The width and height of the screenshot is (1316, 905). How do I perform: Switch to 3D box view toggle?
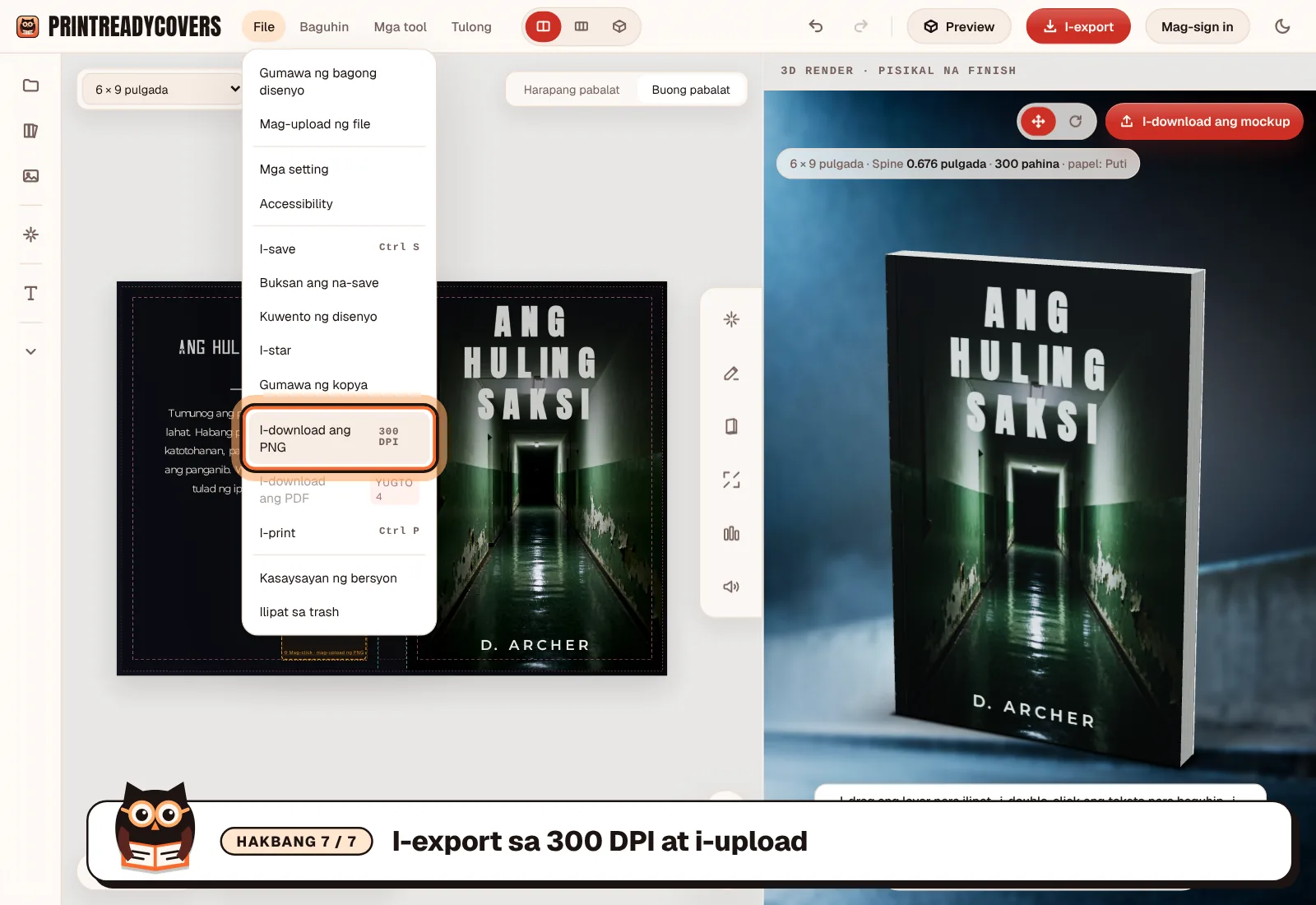619,26
